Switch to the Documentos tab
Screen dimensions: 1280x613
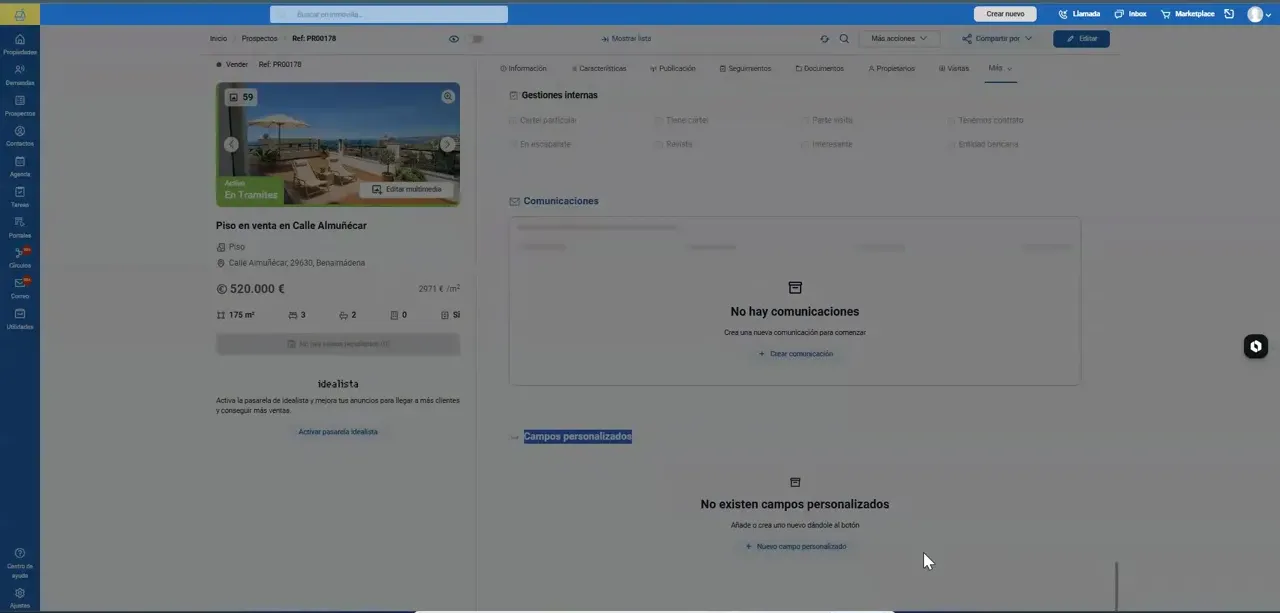(820, 69)
